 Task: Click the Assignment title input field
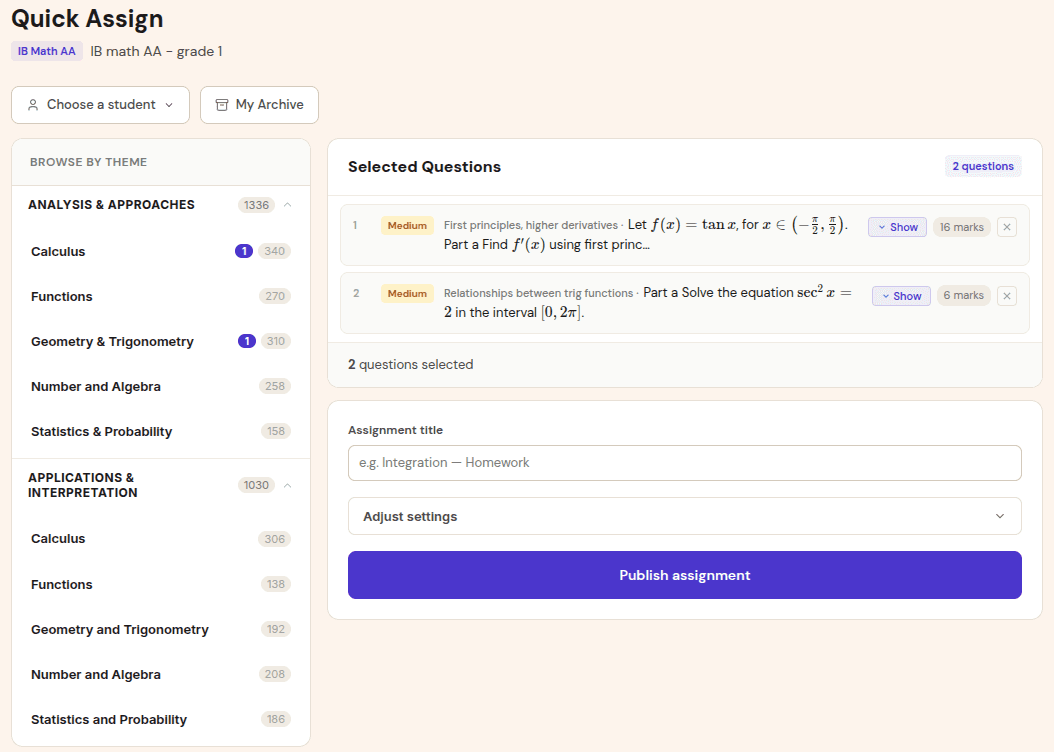[684, 462]
